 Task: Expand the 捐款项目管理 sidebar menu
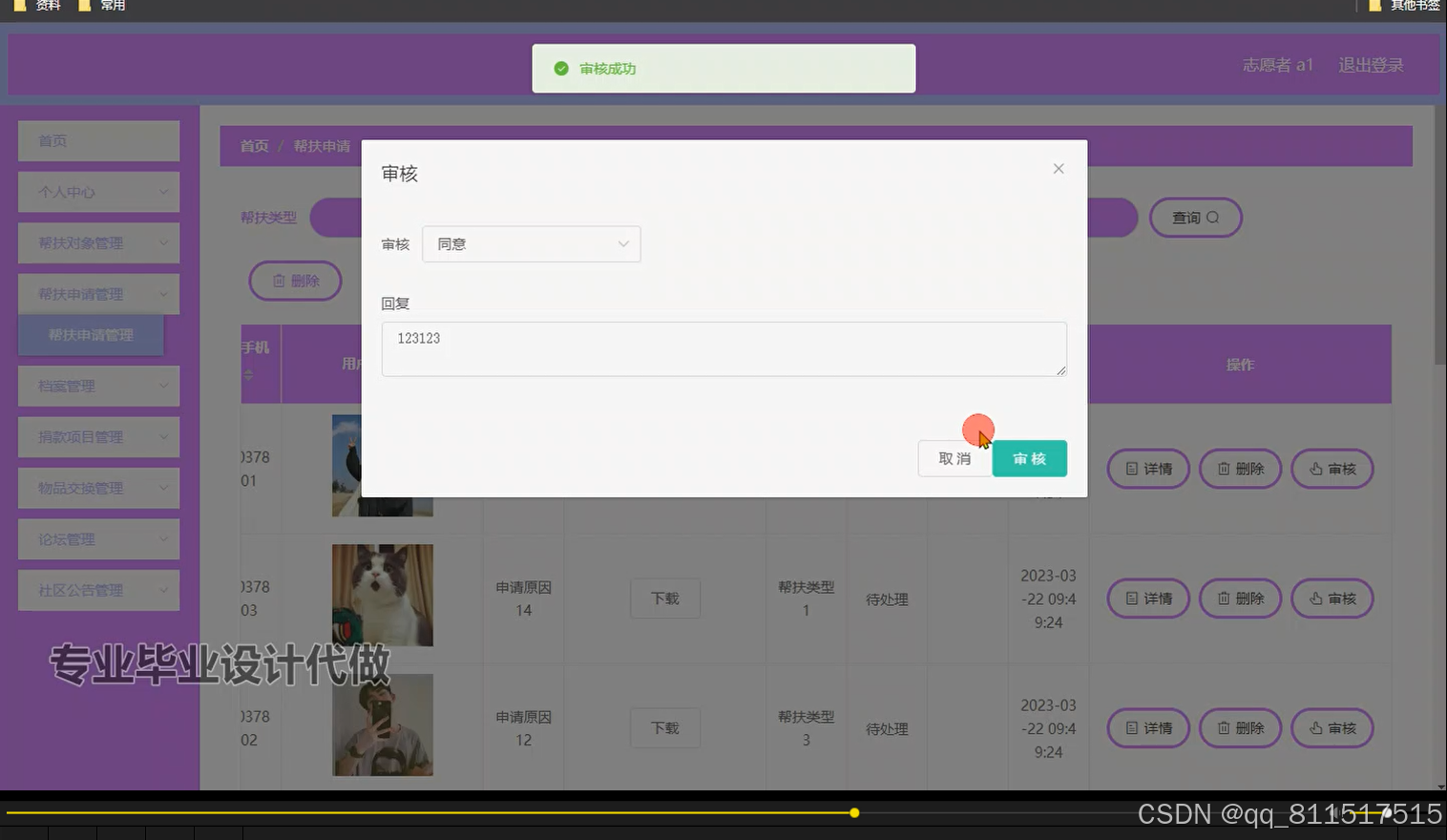point(98,437)
